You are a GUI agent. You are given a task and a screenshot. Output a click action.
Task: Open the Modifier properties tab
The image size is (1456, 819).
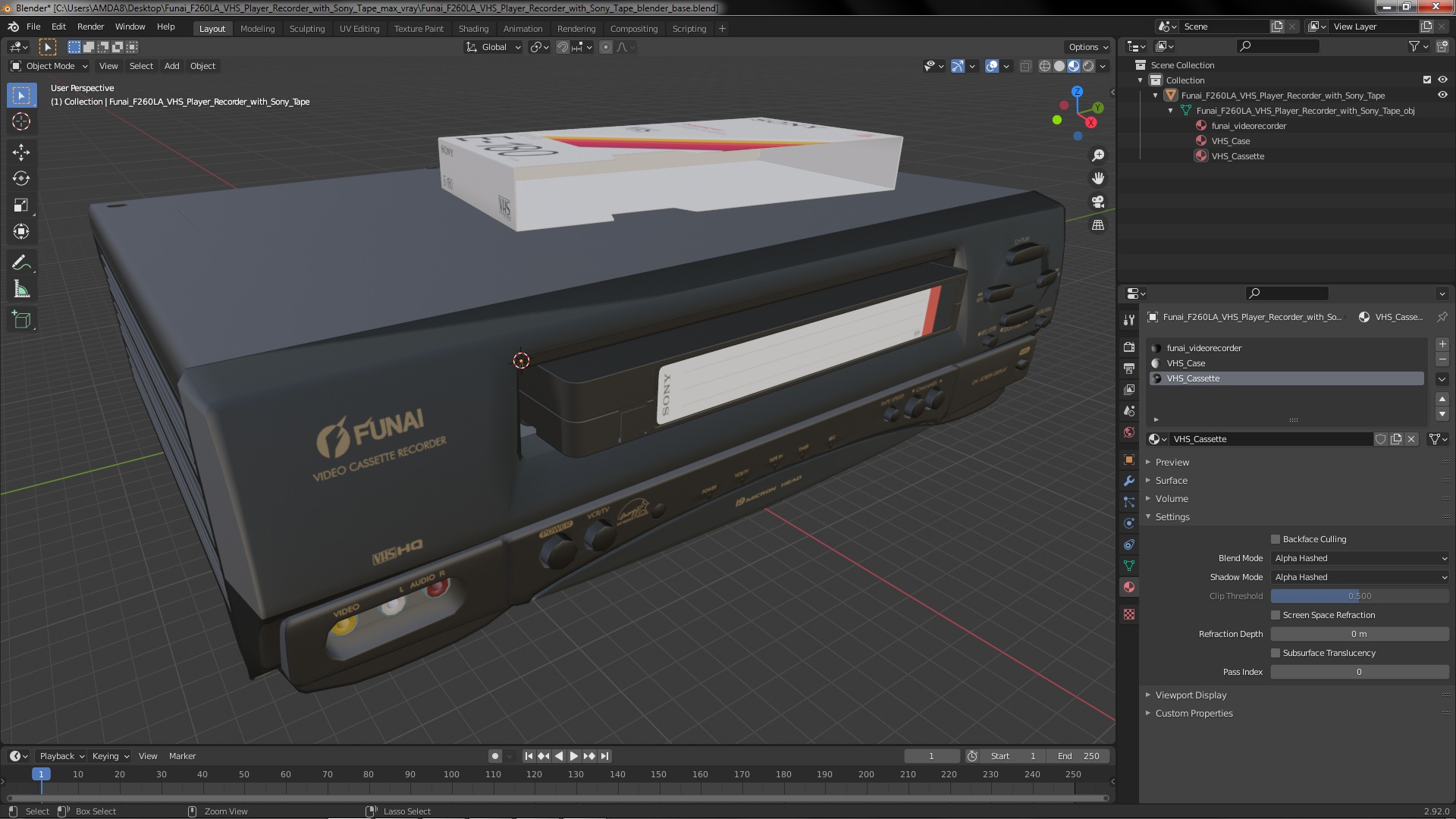click(x=1129, y=481)
